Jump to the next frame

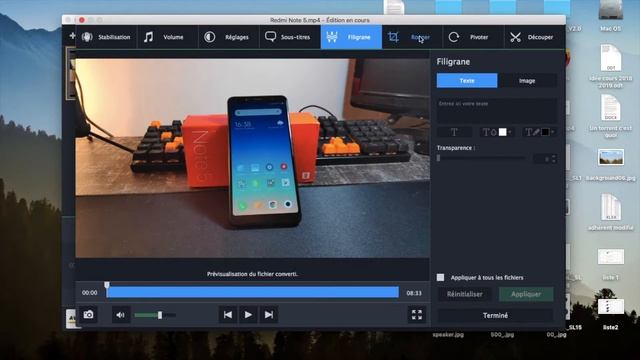269,315
